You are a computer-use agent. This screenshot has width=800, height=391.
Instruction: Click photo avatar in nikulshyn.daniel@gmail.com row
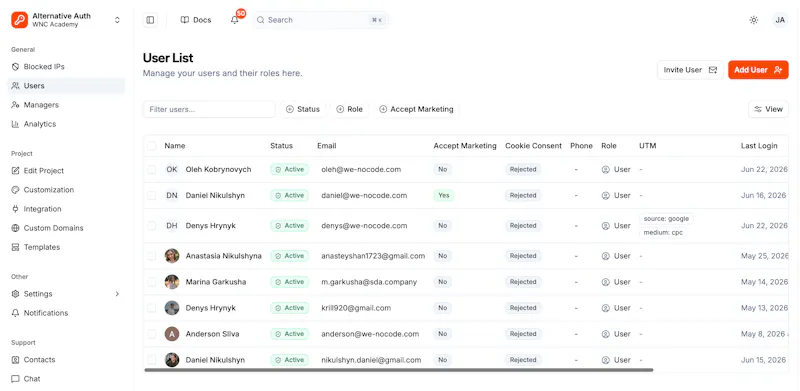[172, 360]
